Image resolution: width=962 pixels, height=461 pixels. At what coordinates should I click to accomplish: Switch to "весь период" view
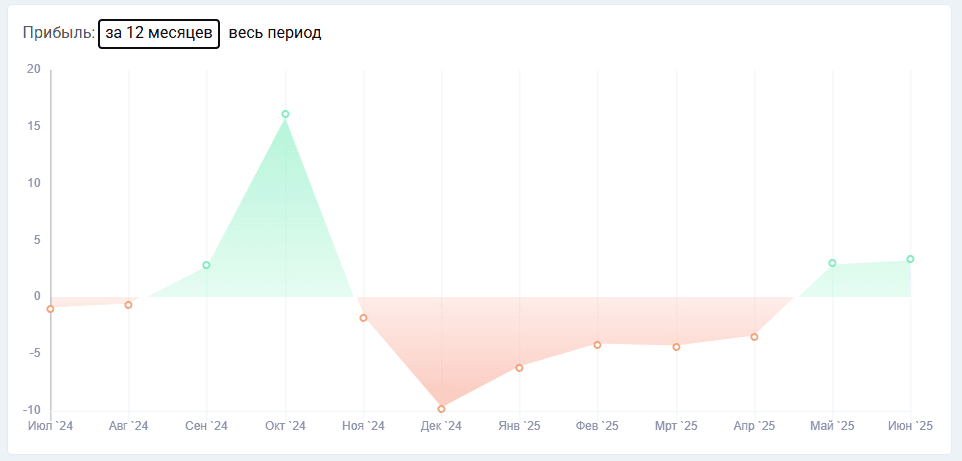coord(275,33)
